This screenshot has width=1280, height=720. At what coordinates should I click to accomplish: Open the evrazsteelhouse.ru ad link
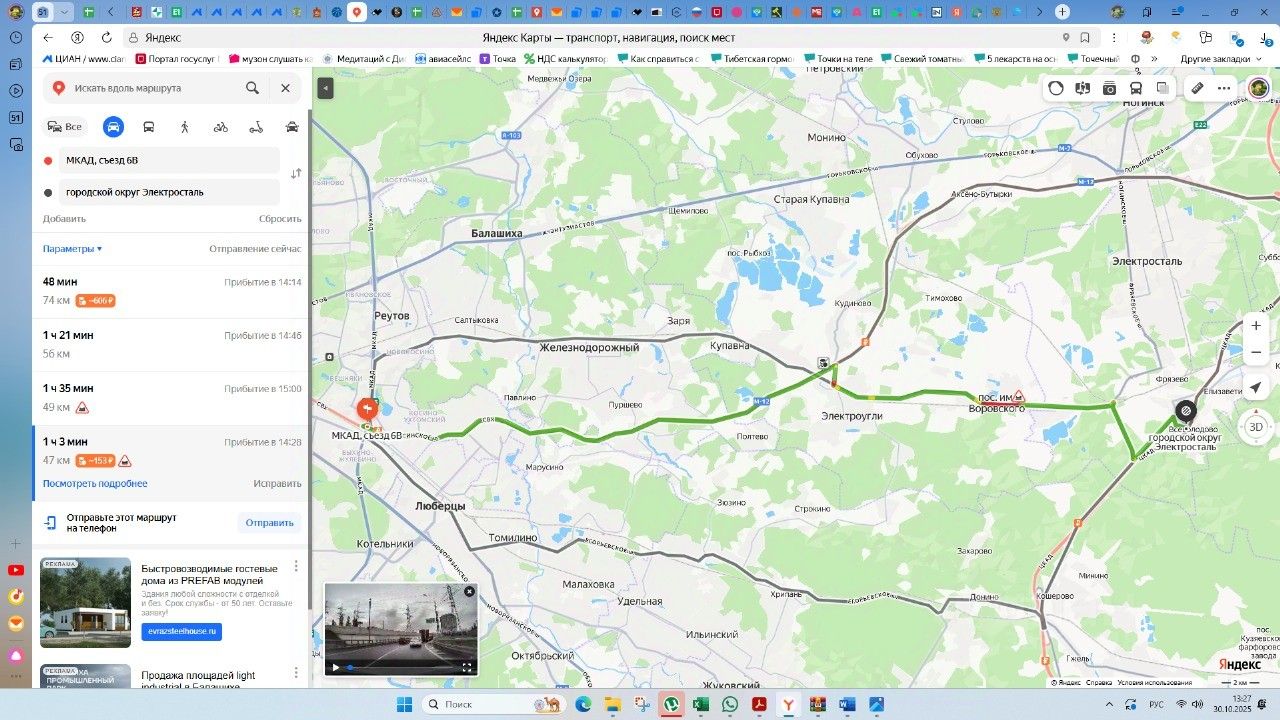pyautogui.click(x=181, y=632)
